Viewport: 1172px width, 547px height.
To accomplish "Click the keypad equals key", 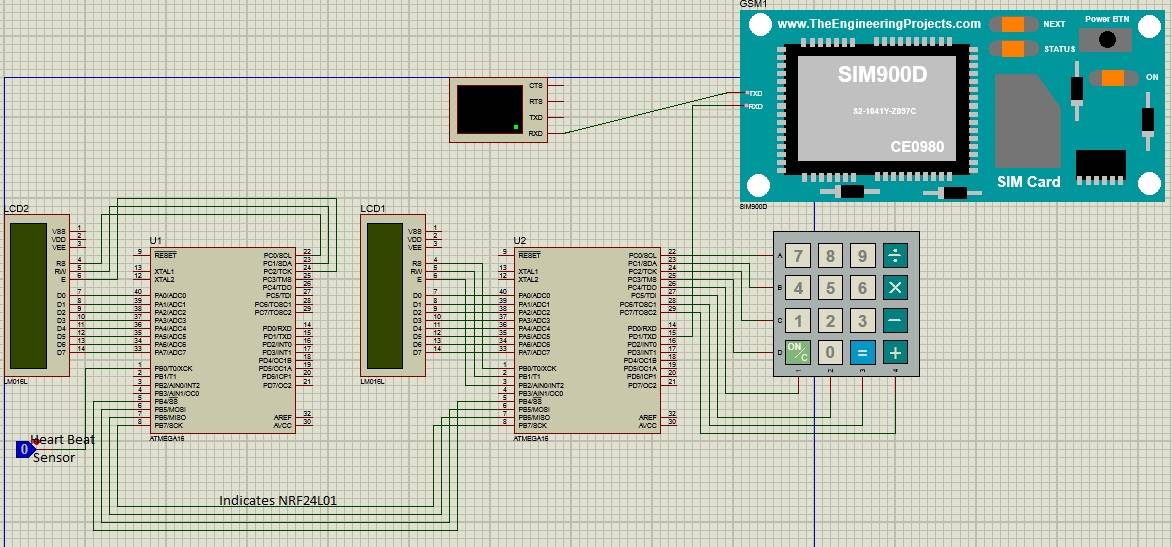I will (x=863, y=352).
